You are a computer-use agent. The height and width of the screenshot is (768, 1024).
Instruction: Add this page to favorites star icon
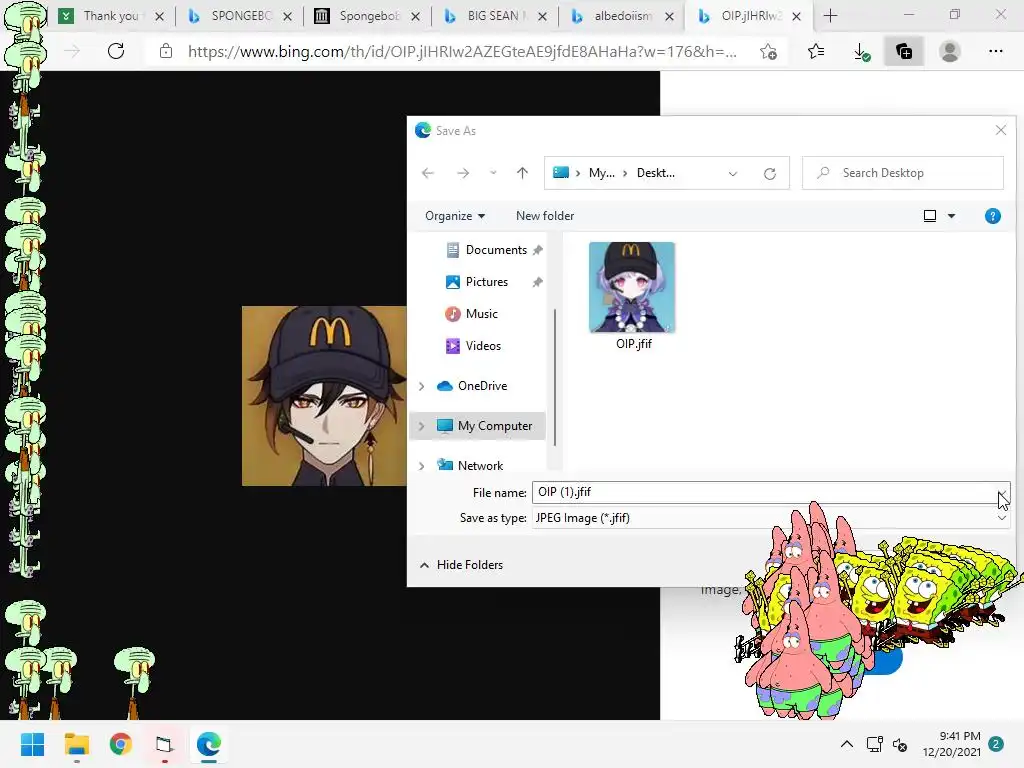(x=769, y=52)
